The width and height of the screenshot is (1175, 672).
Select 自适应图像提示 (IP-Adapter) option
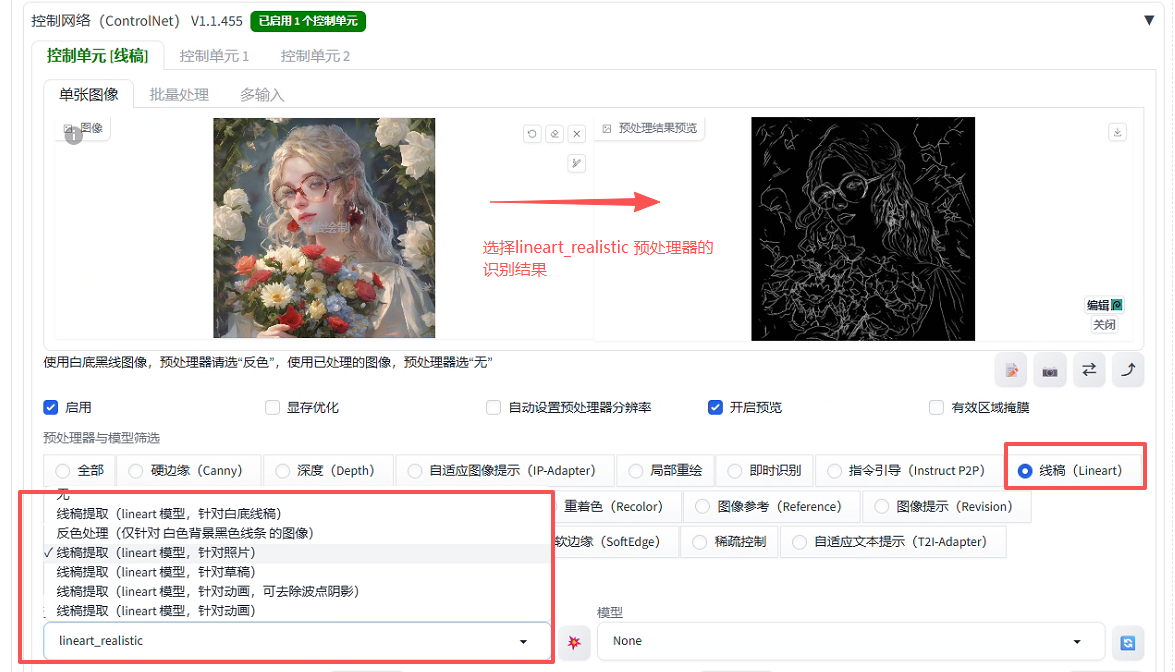pyautogui.click(x=505, y=470)
